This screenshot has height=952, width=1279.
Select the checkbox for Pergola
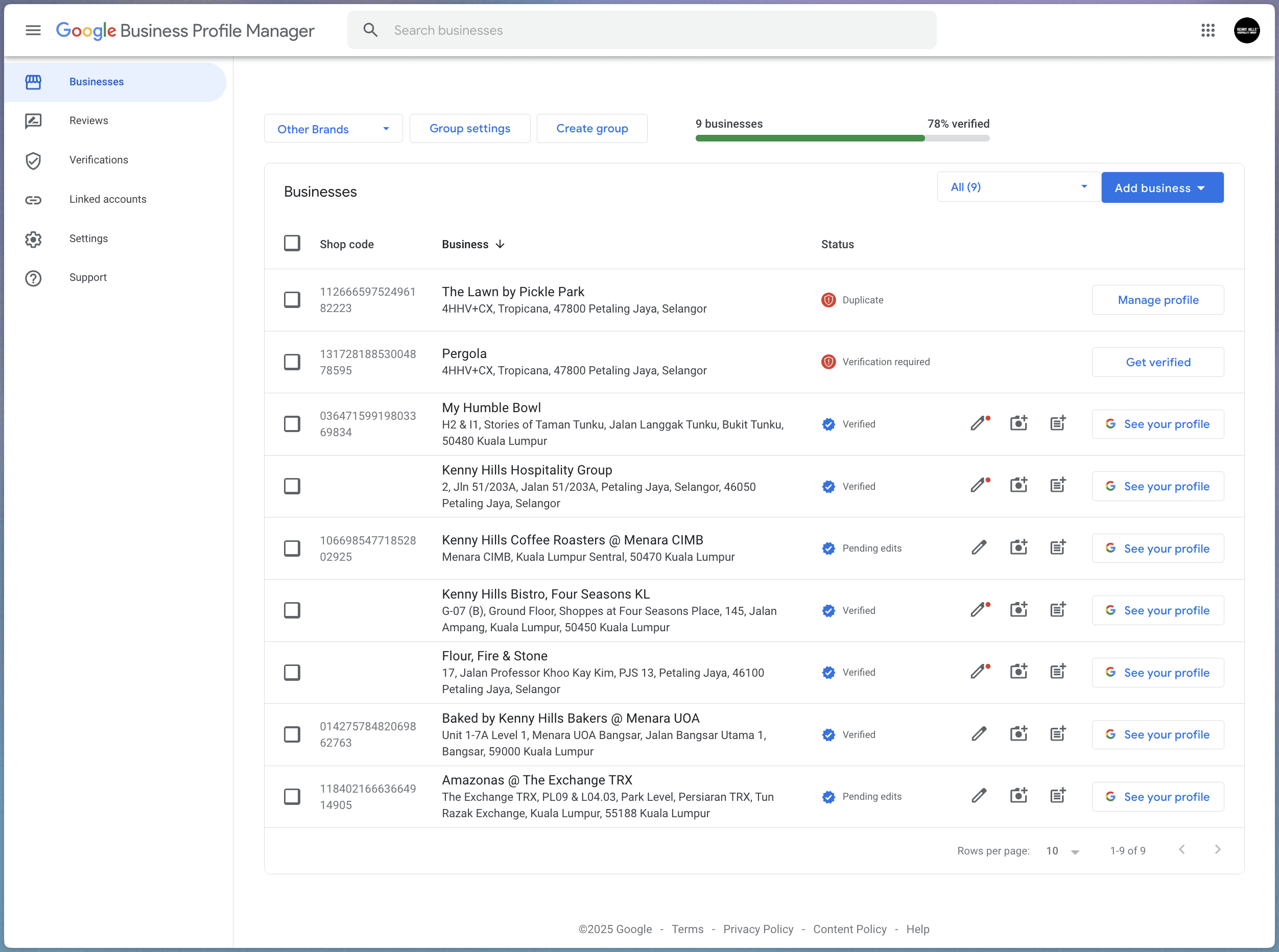[x=292, y=361]
